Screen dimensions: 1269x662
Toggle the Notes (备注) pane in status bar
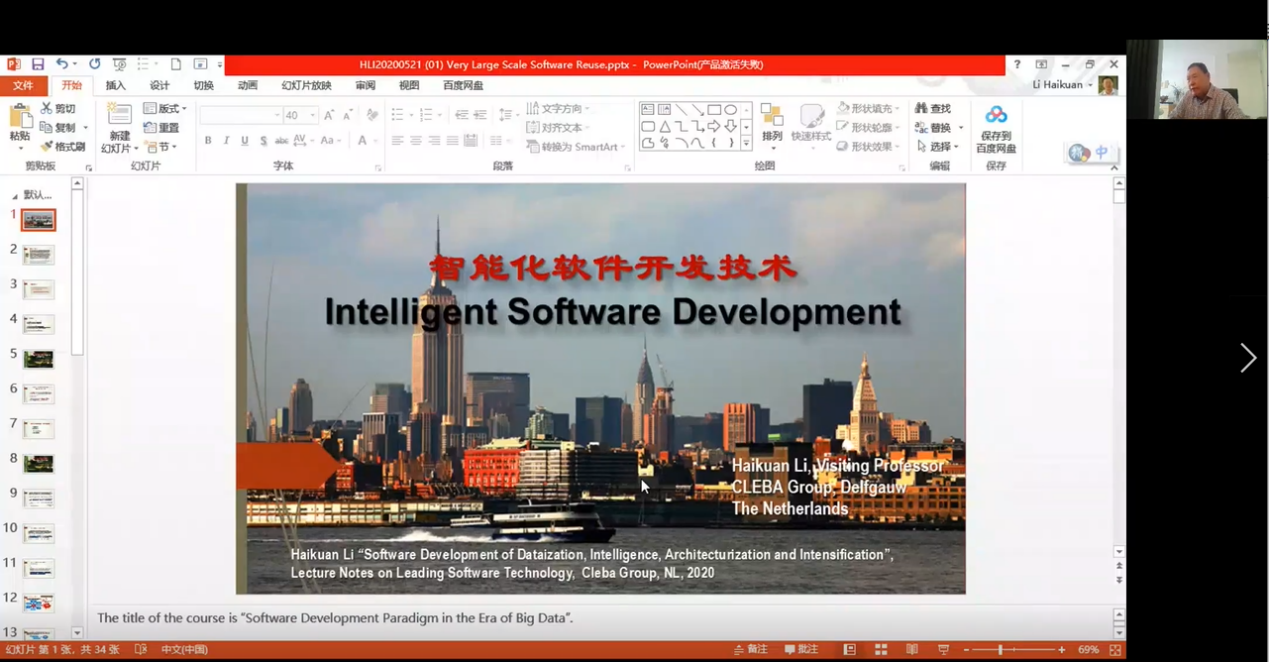coord(750,650)
